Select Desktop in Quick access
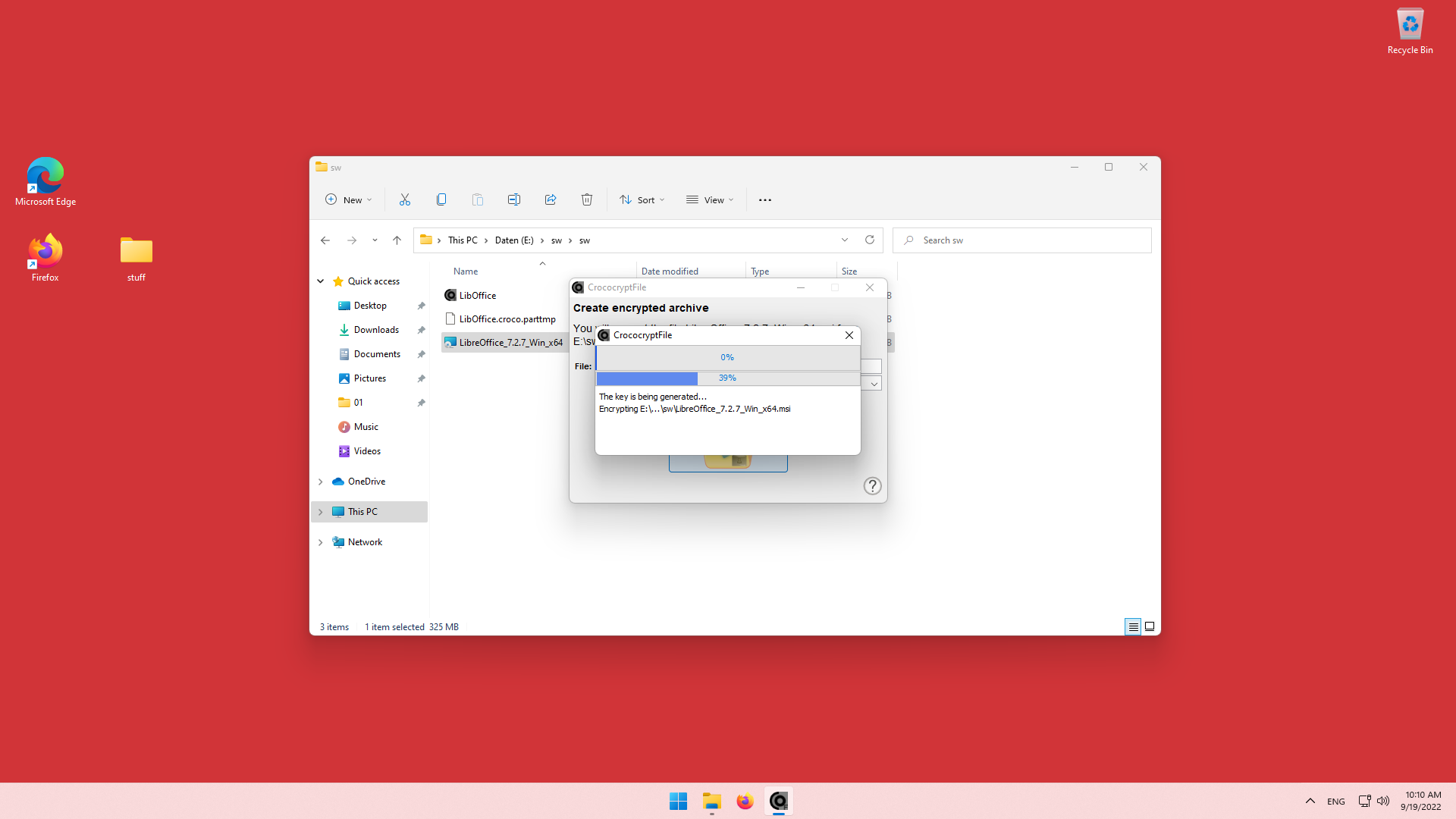This screenshot has width=1456, height=819. point(369,306)
